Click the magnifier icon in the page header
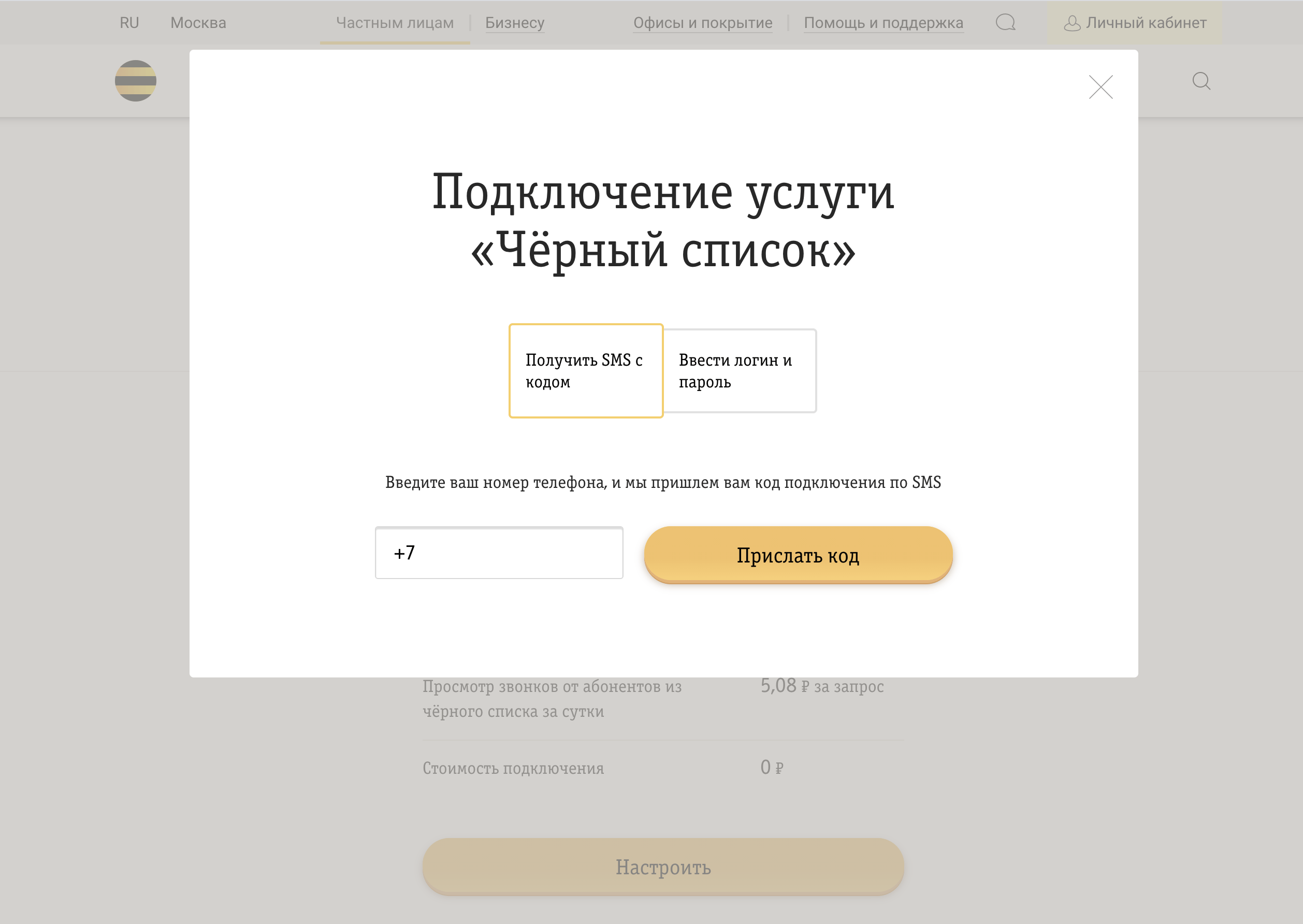This screenshot has width=1303, height=924. point(1202,81)
